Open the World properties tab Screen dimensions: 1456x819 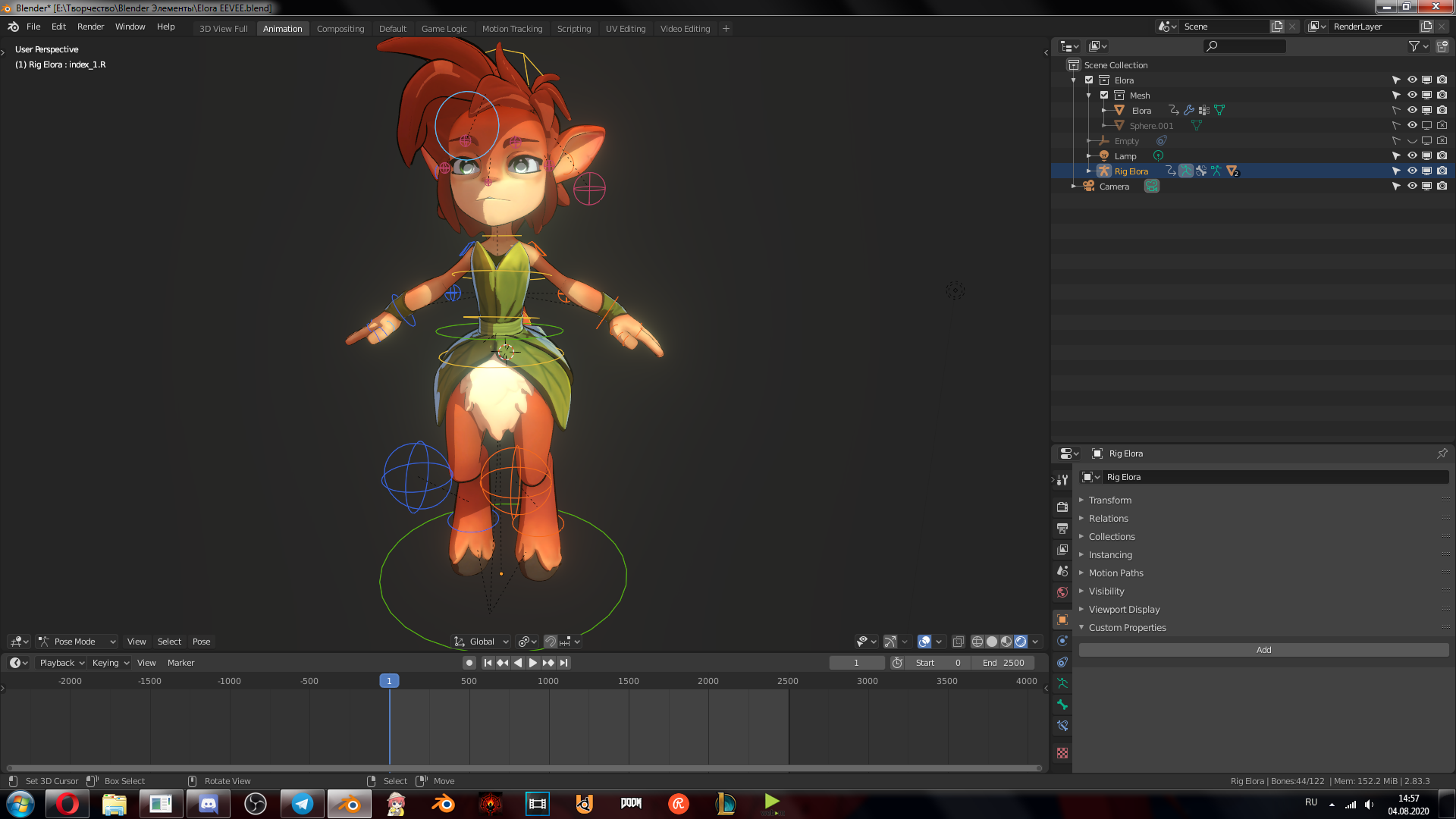[1062, 592]
